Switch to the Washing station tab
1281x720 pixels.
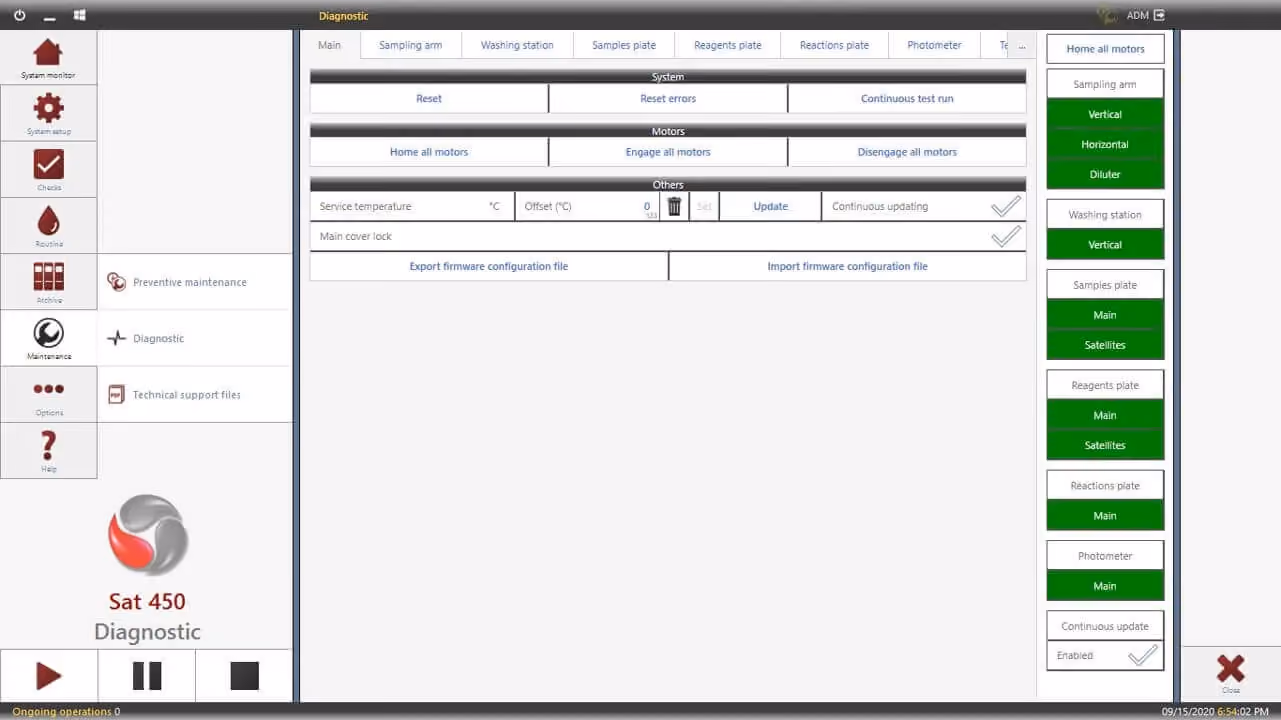(517, 45)
